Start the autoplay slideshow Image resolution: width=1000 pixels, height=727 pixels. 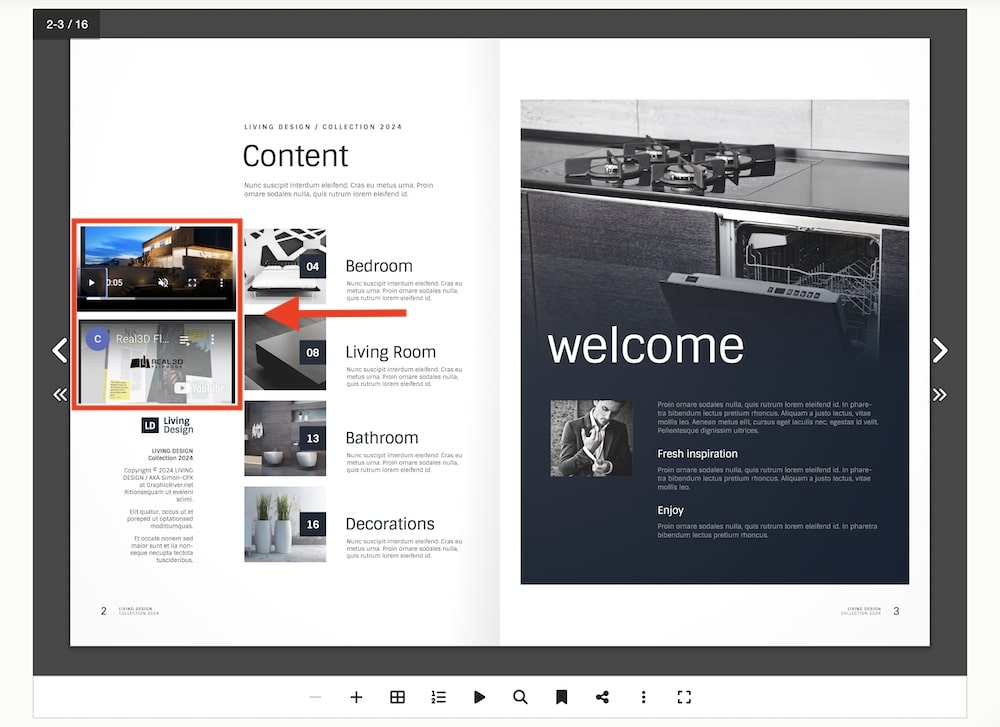tap(479, 697)
